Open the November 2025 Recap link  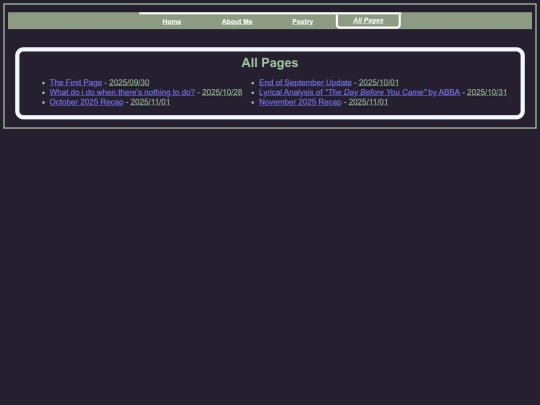pos(300,102)
